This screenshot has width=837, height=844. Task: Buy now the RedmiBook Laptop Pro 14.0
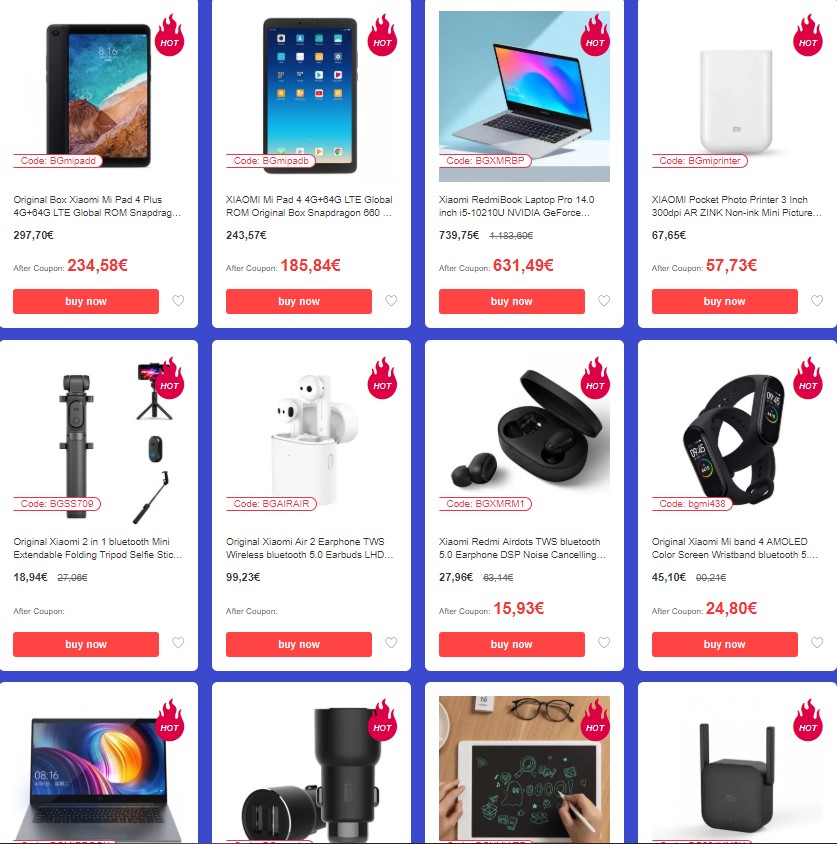511,301
